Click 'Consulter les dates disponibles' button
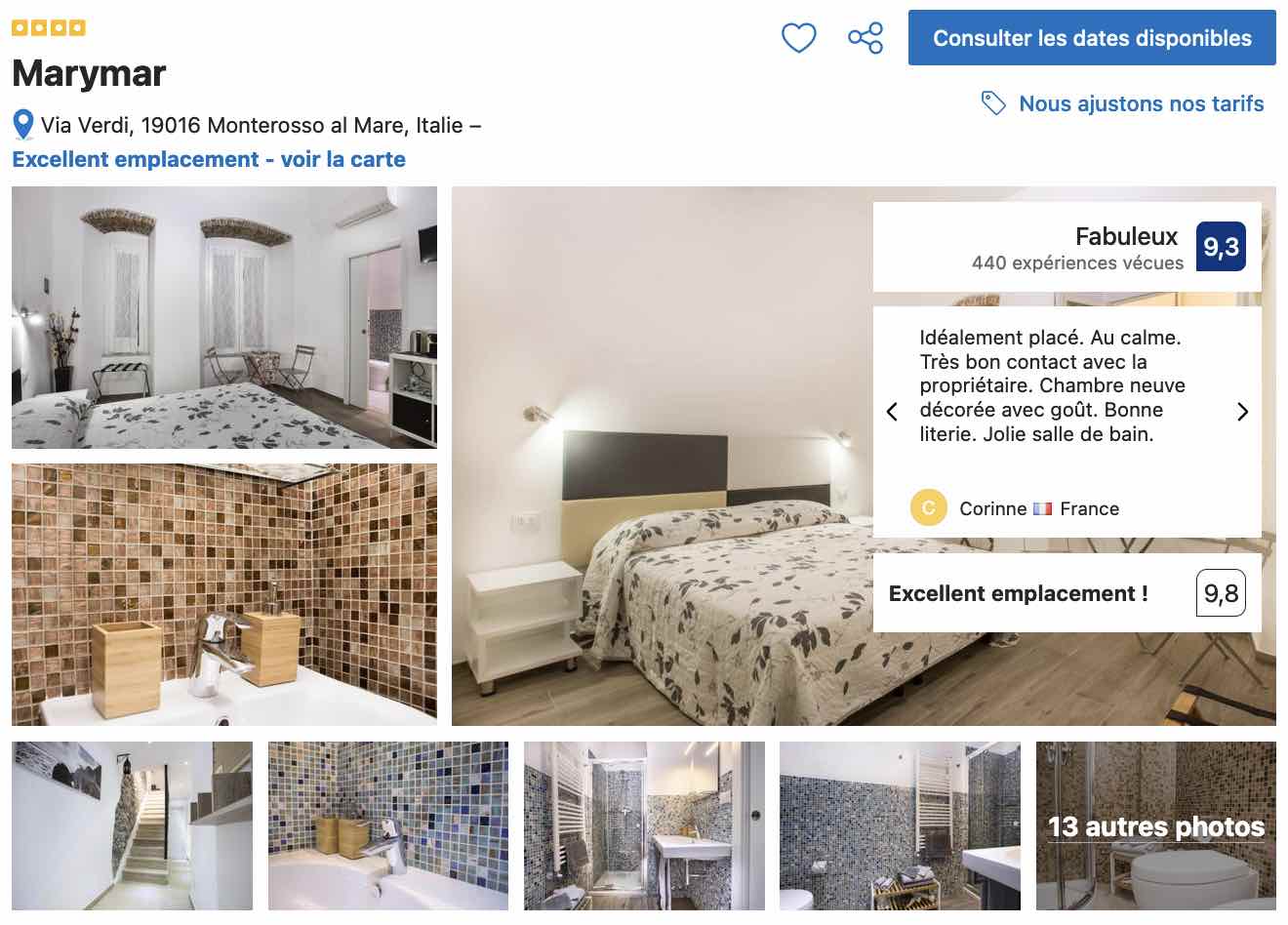The image size is (1288, 925). point(1092,38)
